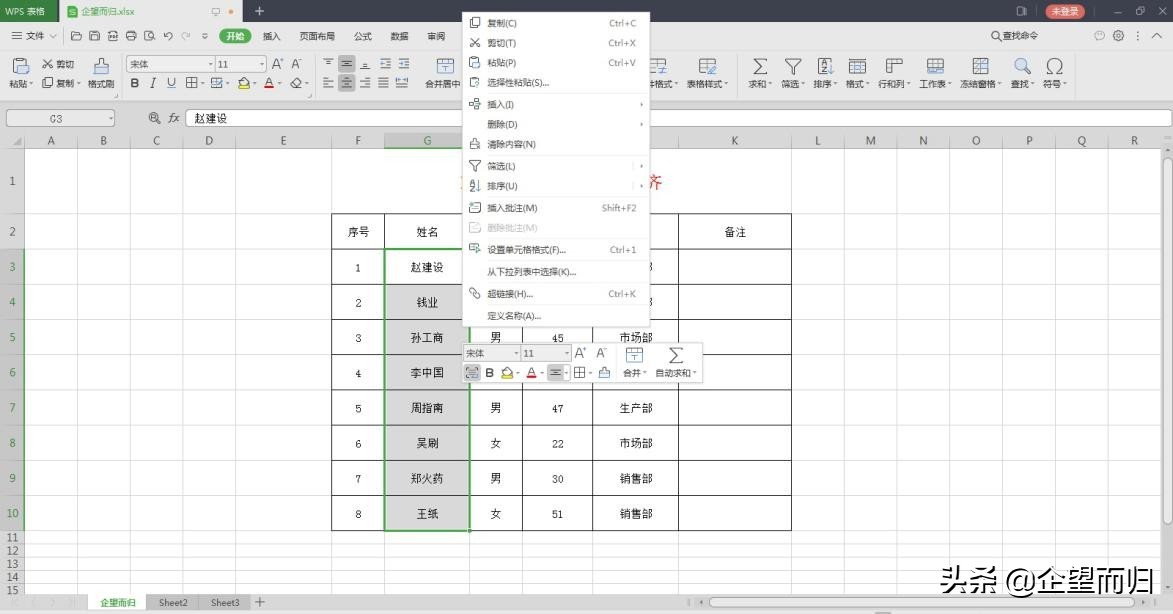Open new document tab with plus

coord(259,11)
